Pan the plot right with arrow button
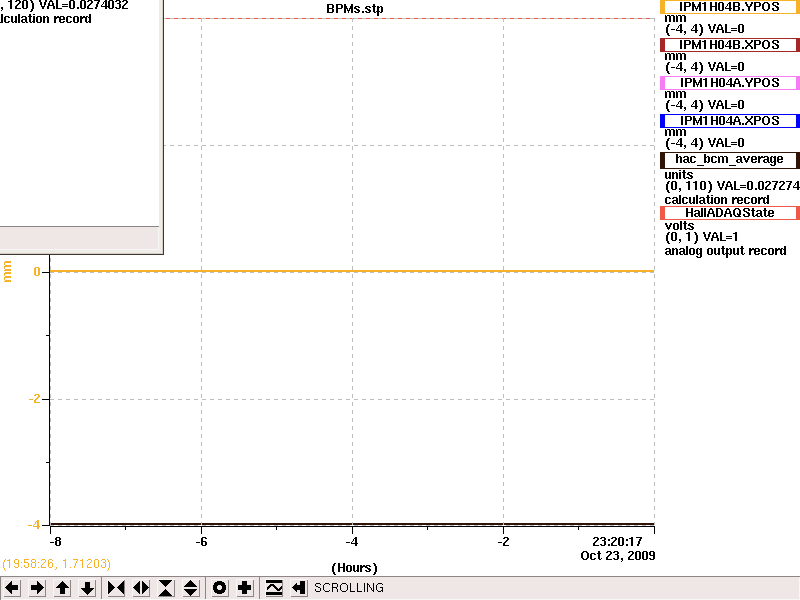The width and height of the screenshot is (800, 600). click(37, 588)
